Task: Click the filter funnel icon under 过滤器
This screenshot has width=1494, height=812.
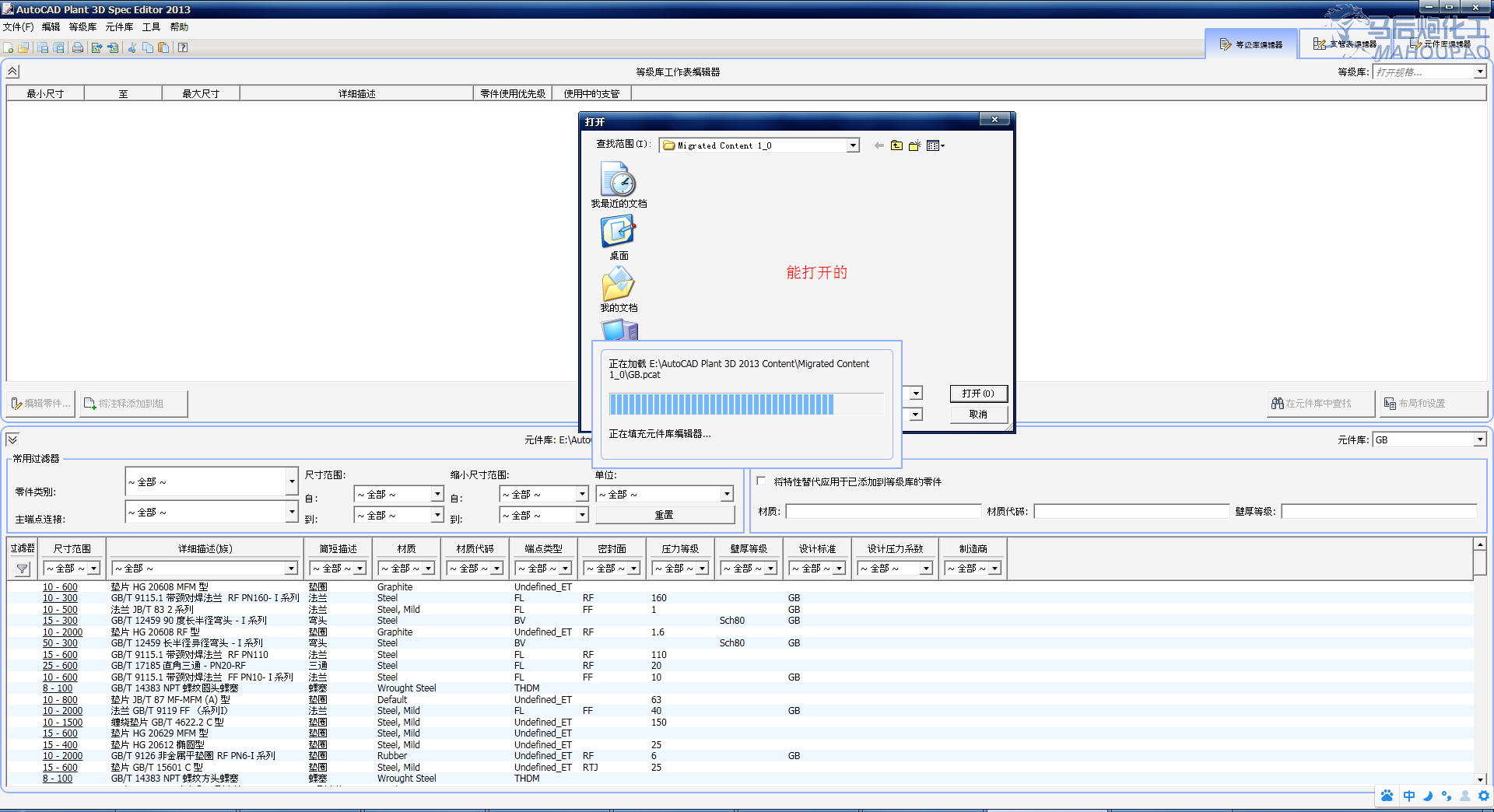Action: pyautogui.click(x=23, y=569)
